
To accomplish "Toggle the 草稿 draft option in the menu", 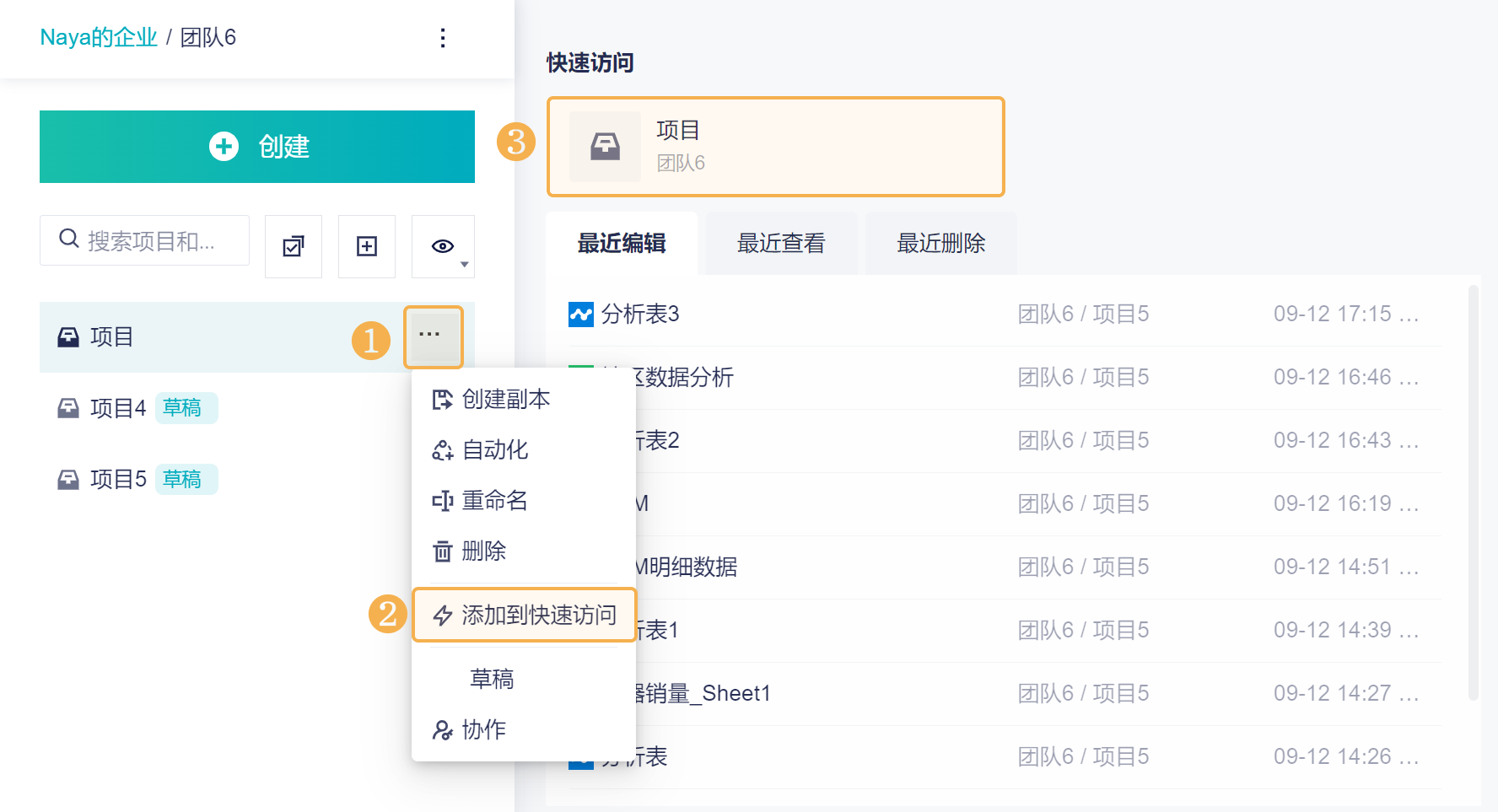I will 492,679.
